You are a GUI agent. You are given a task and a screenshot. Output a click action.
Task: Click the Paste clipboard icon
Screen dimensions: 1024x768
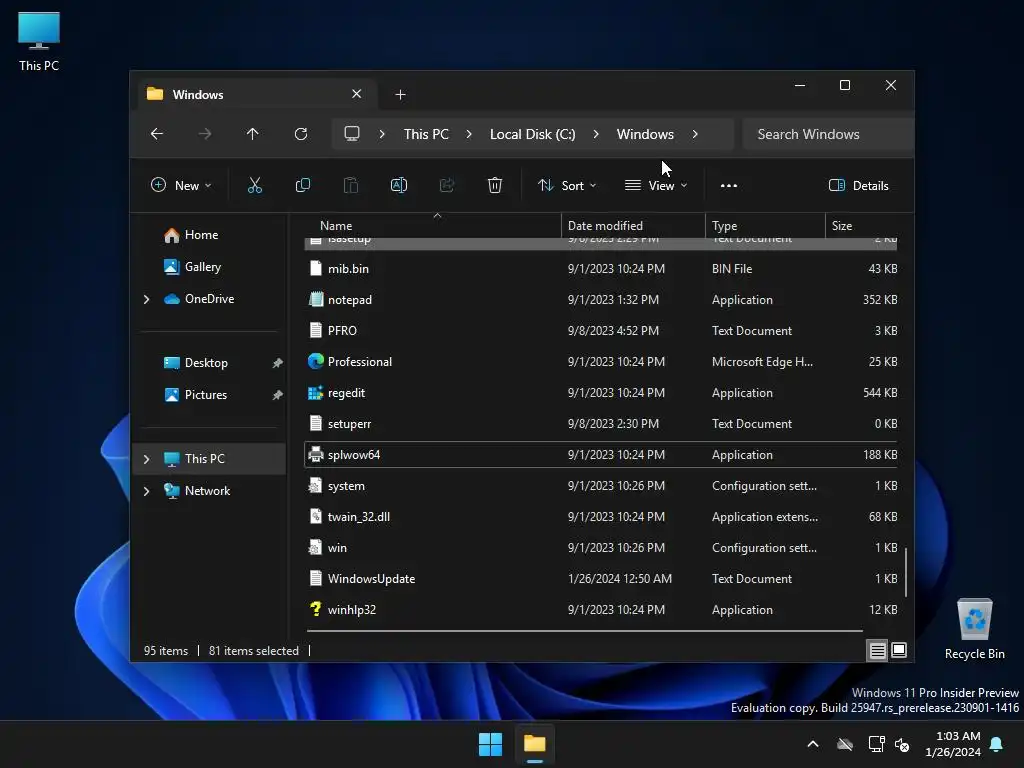pyautogui.click(x=351, y=185)
